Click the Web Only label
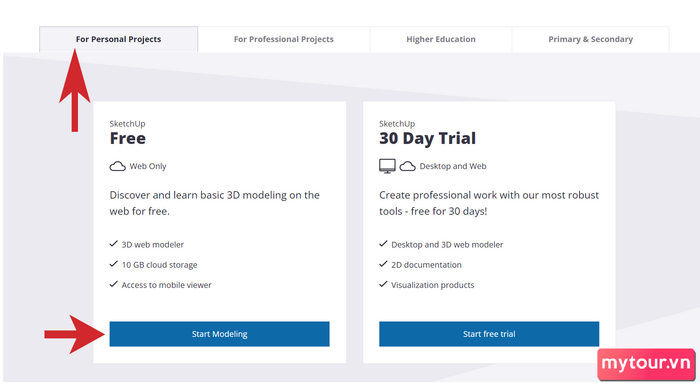The height and width of the screenshot is (387, 700). coord(148,166)
